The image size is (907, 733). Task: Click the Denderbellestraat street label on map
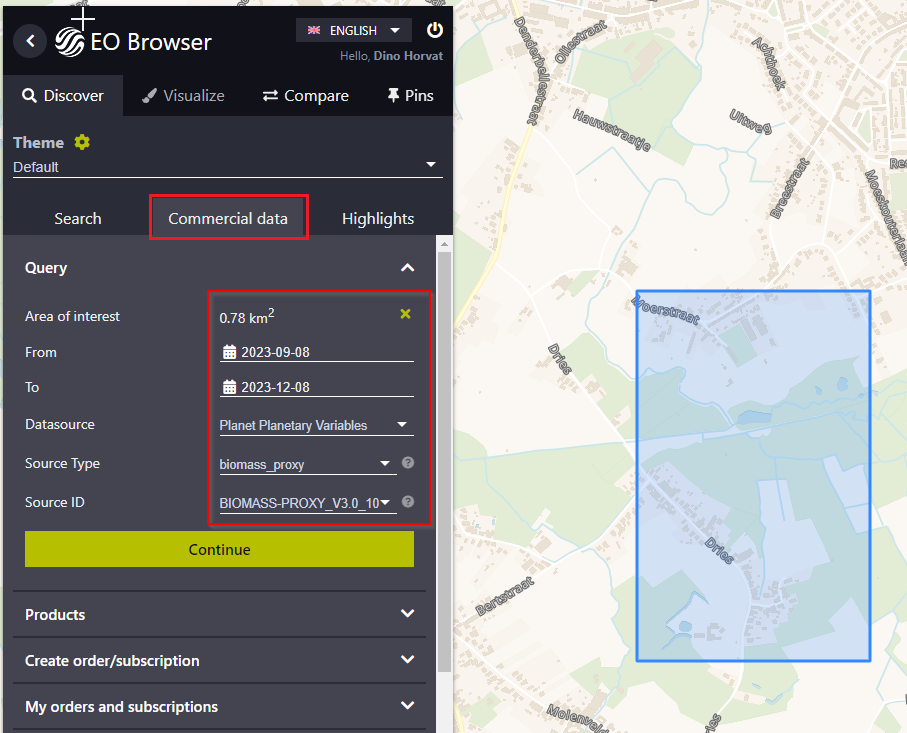click(530, 71)
